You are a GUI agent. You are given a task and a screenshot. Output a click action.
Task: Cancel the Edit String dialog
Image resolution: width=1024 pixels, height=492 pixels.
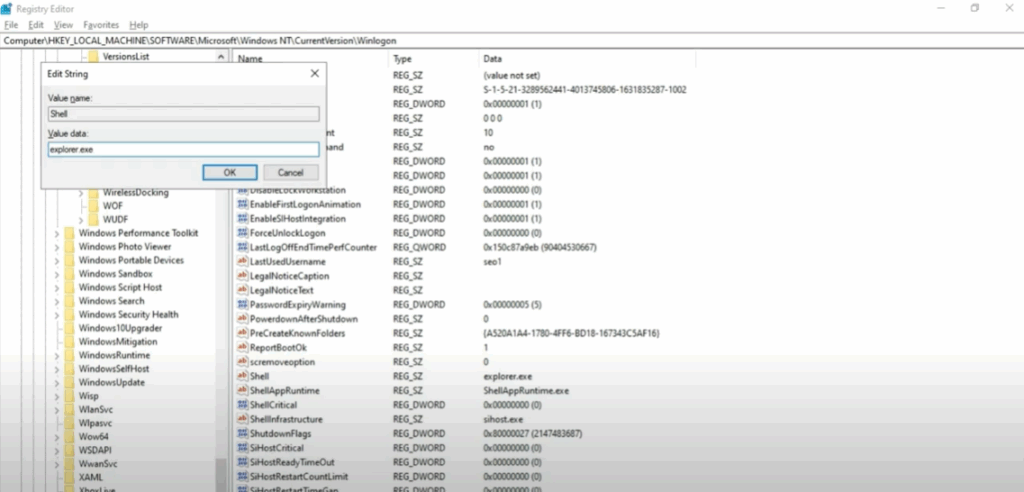291,172
